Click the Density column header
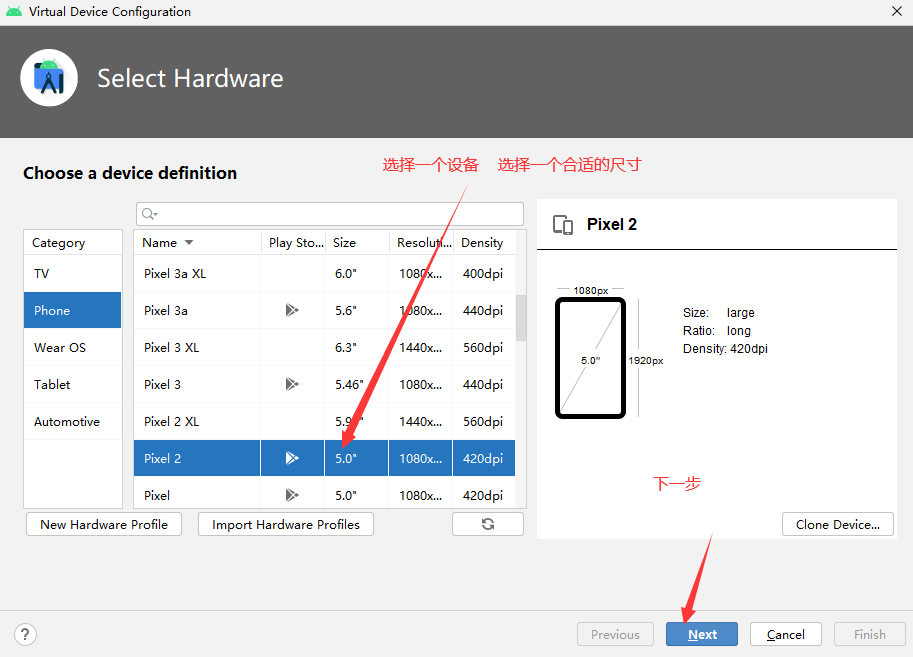Screen dimensions: 913x657 484,243
